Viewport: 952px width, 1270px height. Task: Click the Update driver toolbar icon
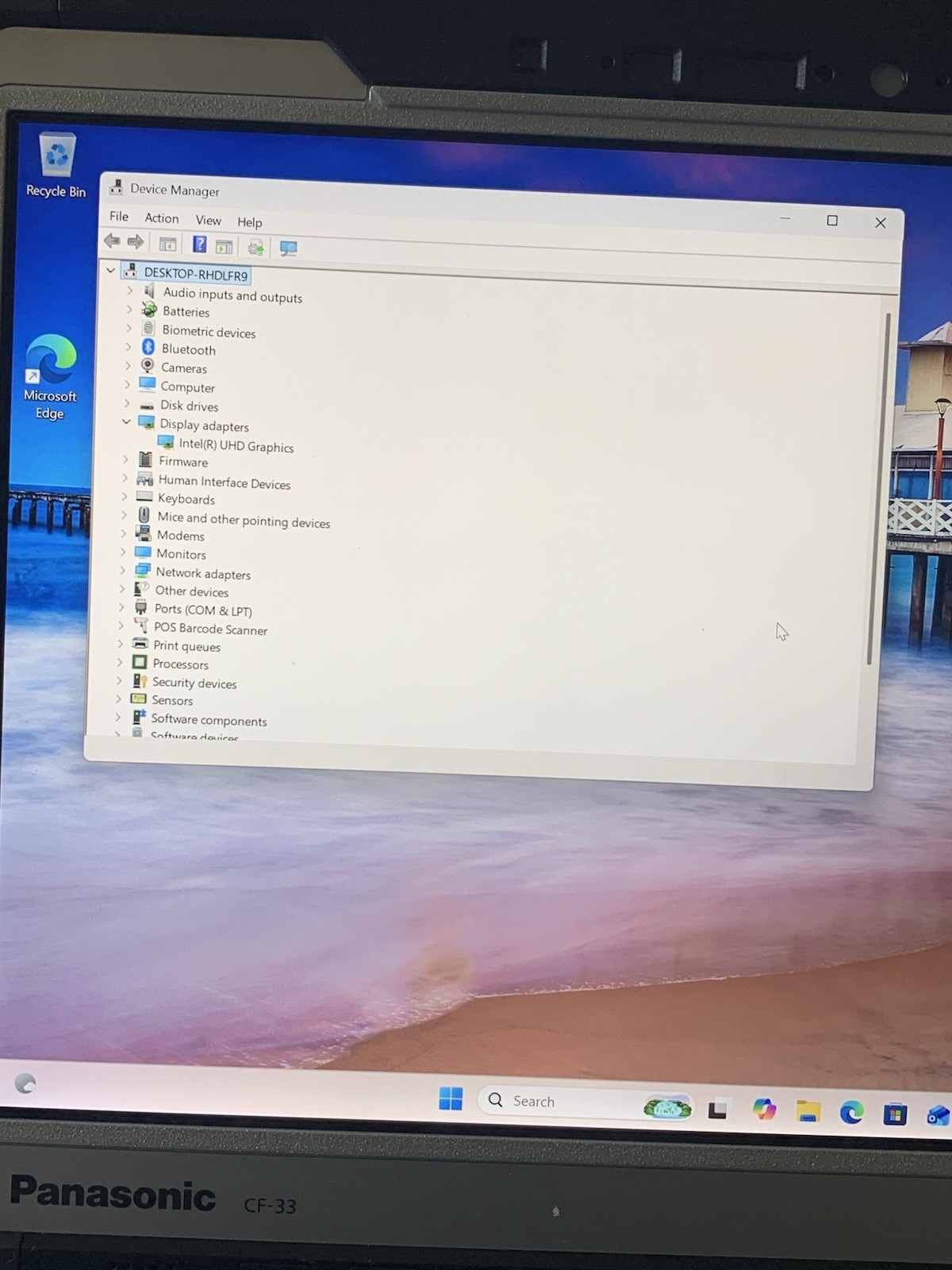tap(255, 248)
